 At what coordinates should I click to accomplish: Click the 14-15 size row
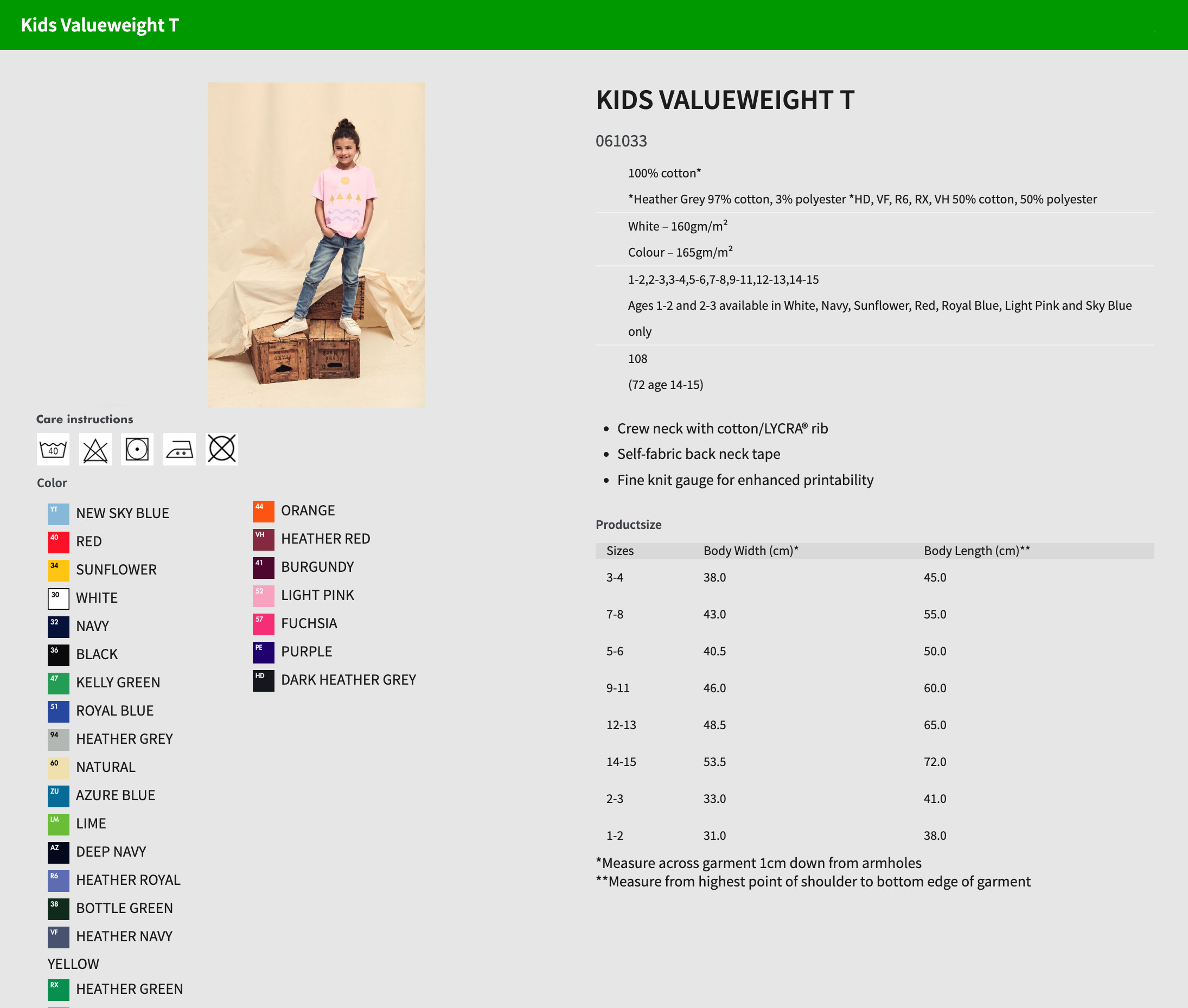tap(621, 762)
